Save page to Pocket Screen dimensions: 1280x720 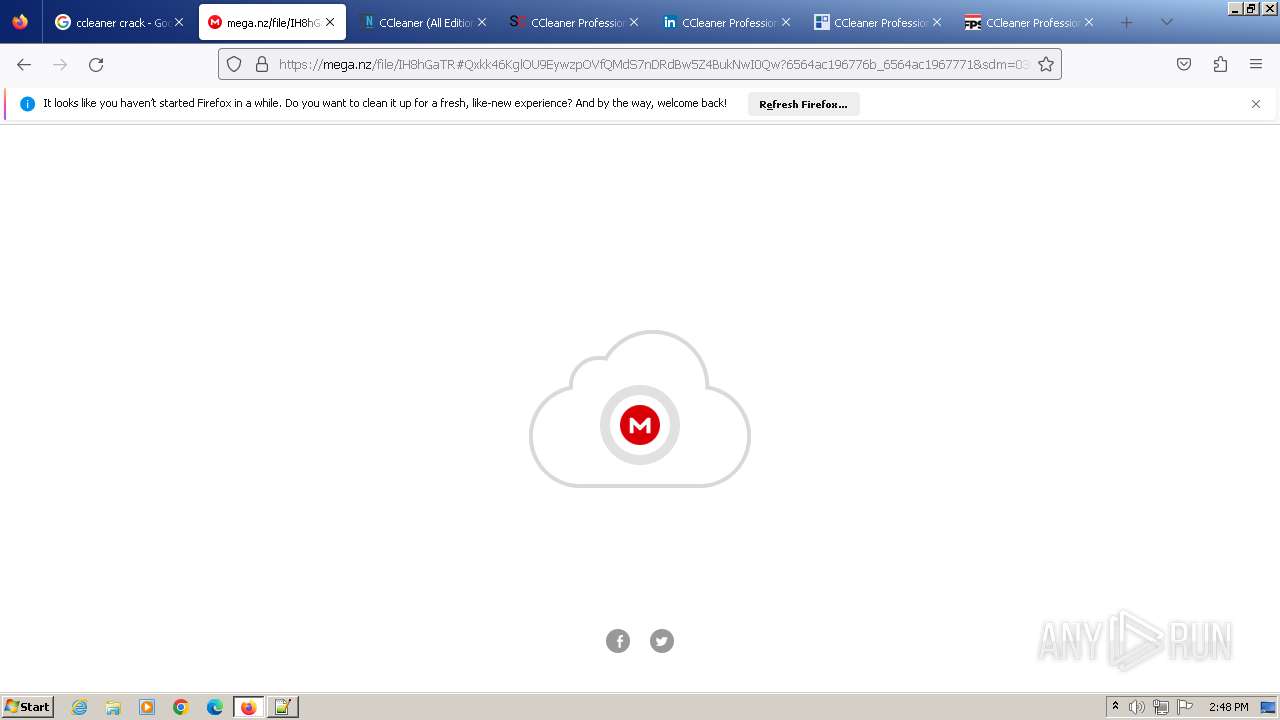1184,64
